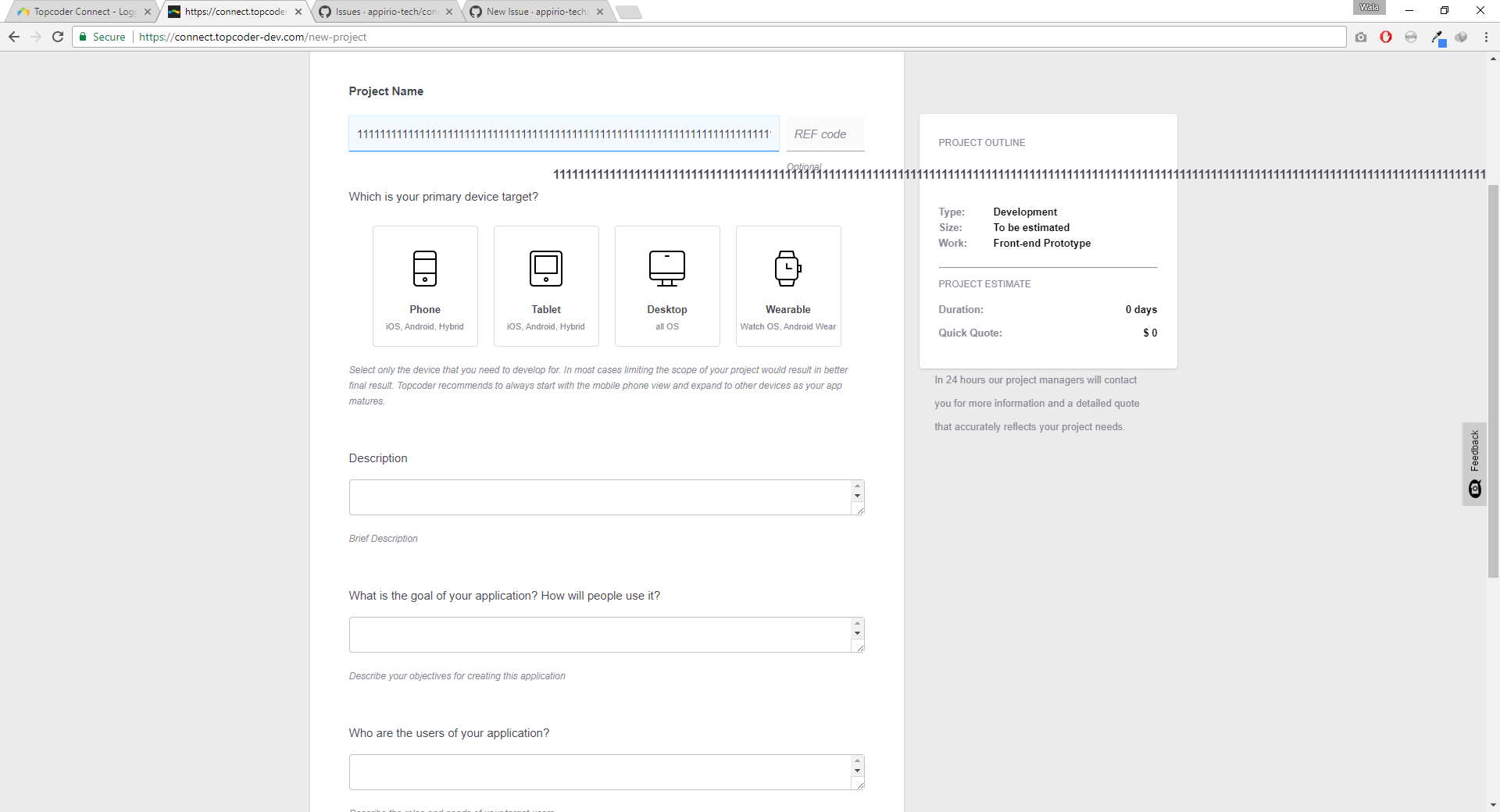Close the New Issue tab
Viewport: 1500px width, 812px height.
[x=600, y=12]
